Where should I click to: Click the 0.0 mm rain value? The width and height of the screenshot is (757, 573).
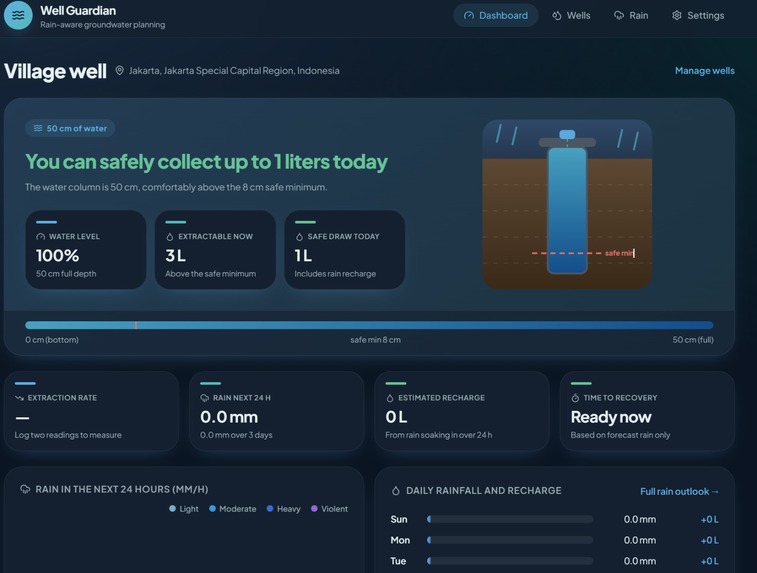(229, 417)
